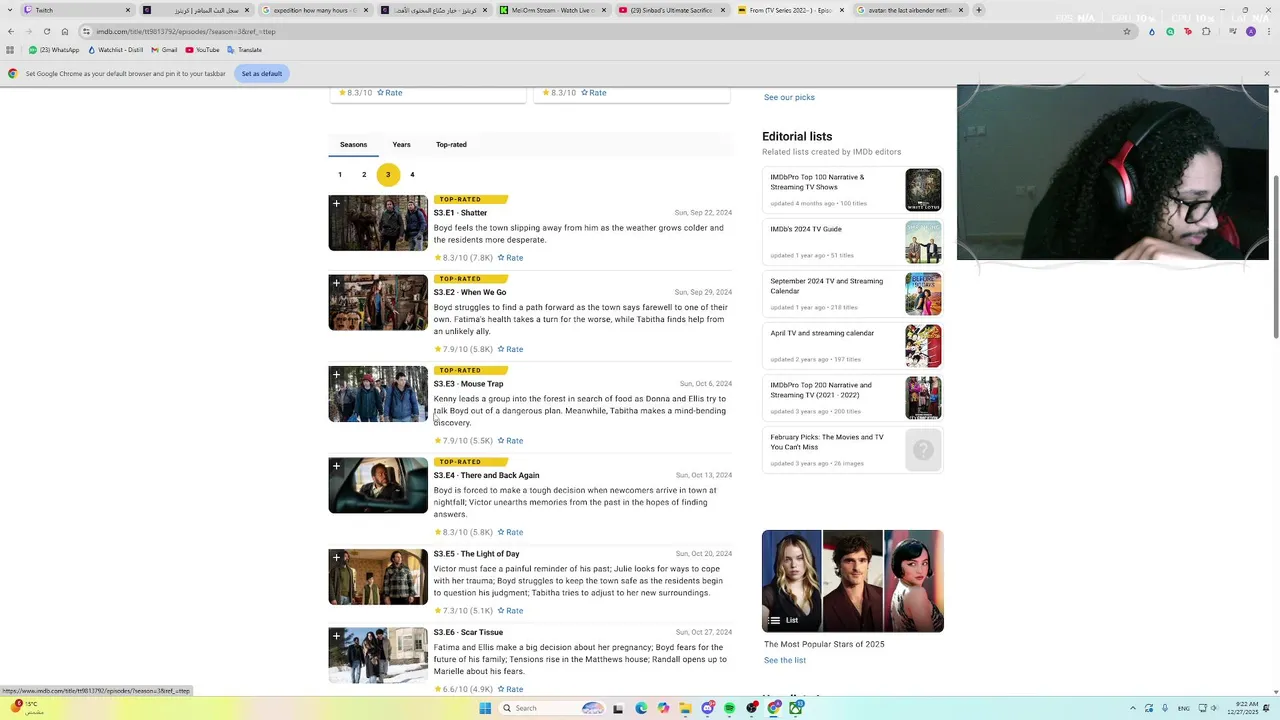Image resolution: width=1280 pixels, height=720 pixels.
Task: Click the page vertical scrollbar
Action: (1275, 255)
